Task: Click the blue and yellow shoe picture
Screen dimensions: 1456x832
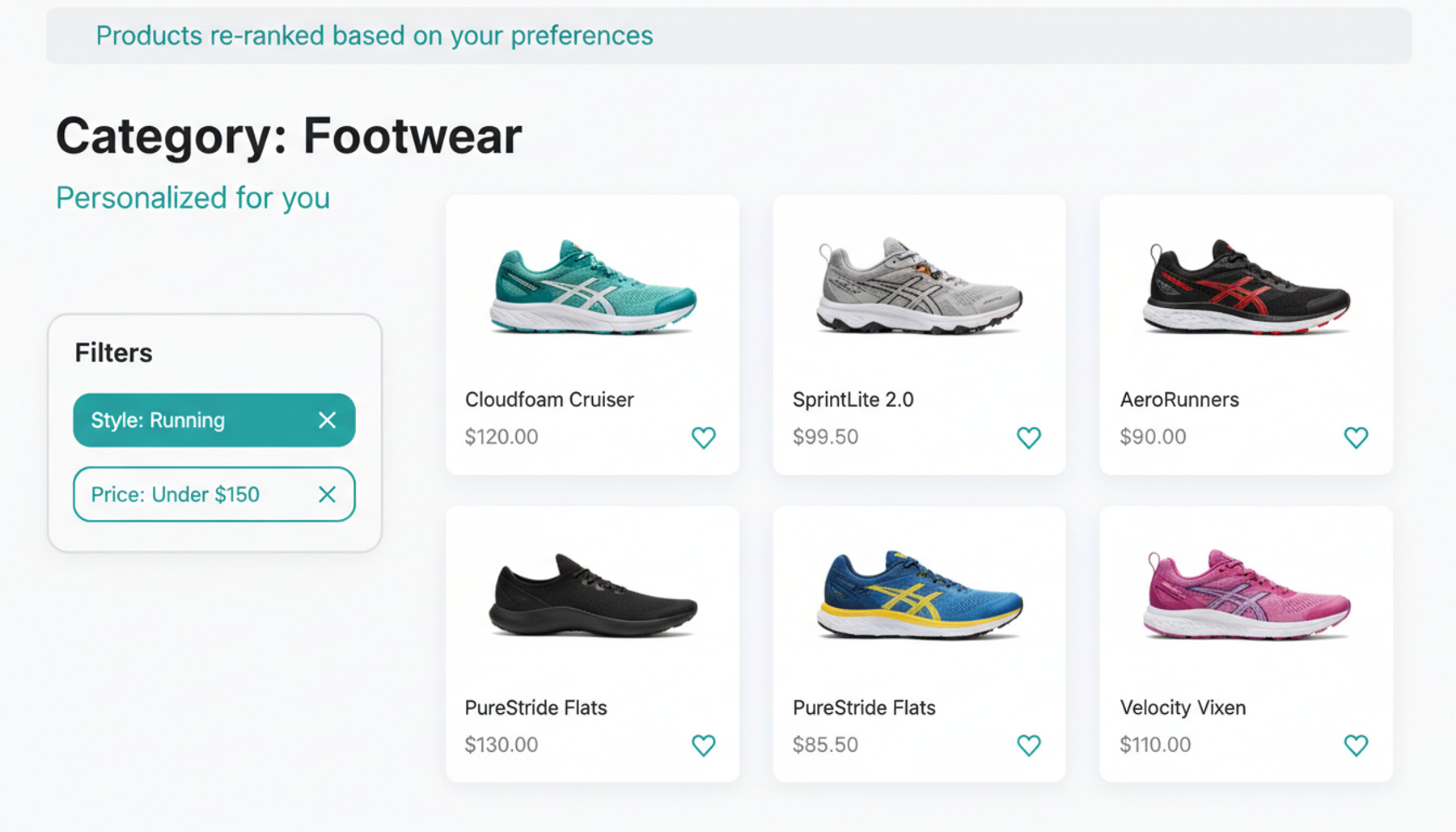Action: pos(919,595)
